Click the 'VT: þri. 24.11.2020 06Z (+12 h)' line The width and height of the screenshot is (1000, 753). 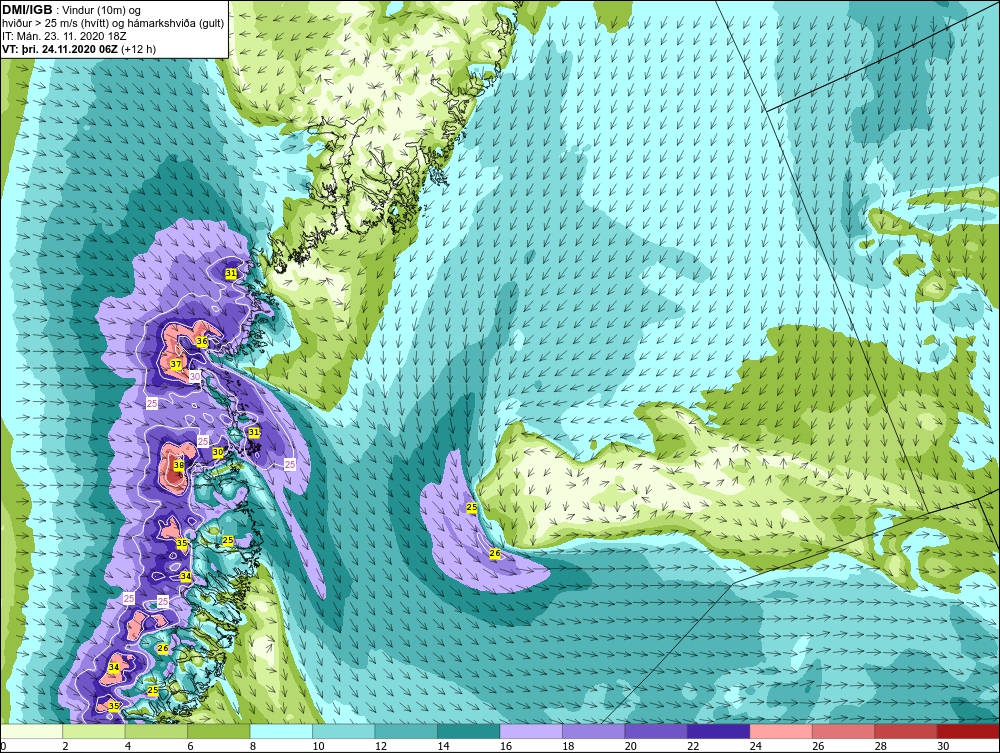tap(79, 48)
